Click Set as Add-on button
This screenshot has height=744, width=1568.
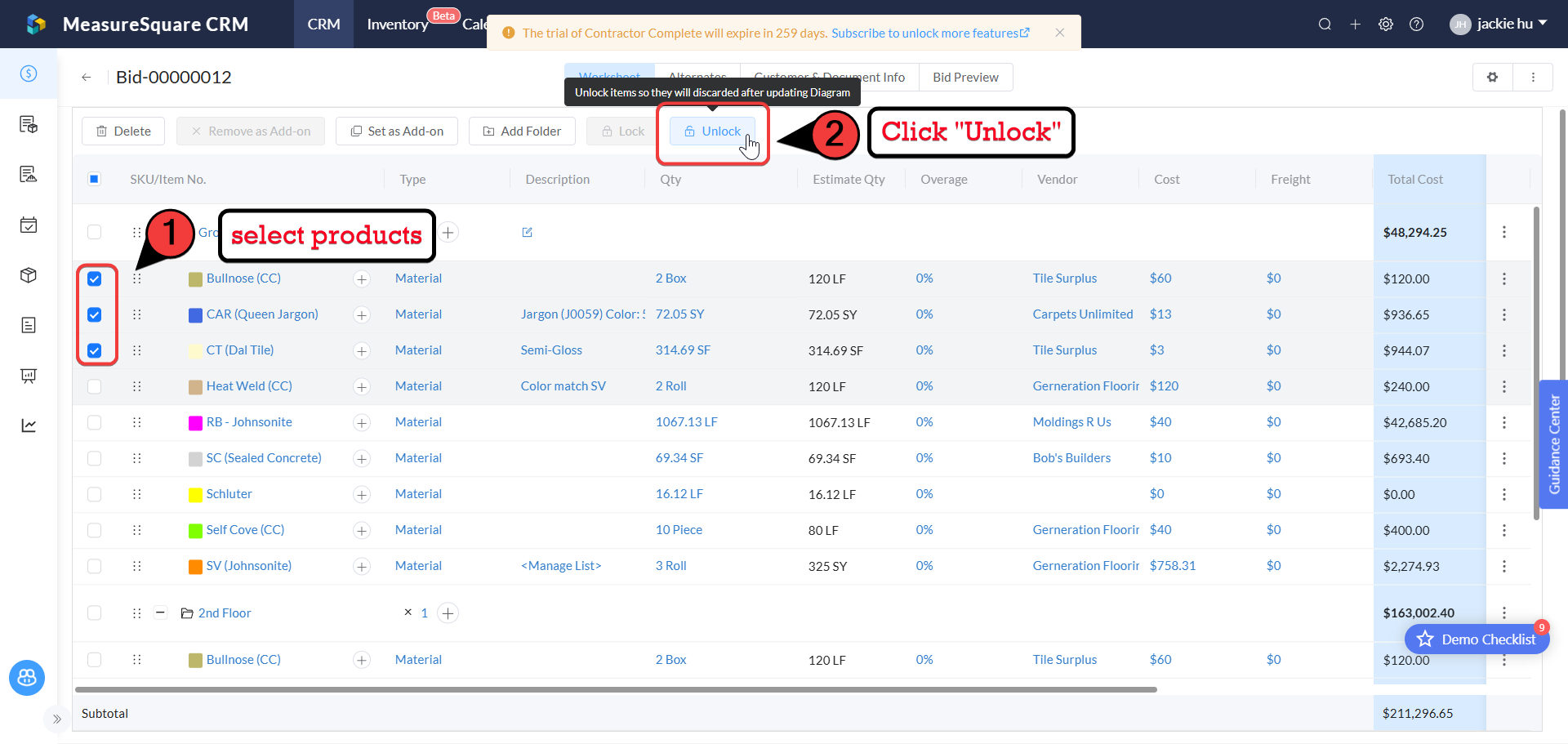(397, 131)
